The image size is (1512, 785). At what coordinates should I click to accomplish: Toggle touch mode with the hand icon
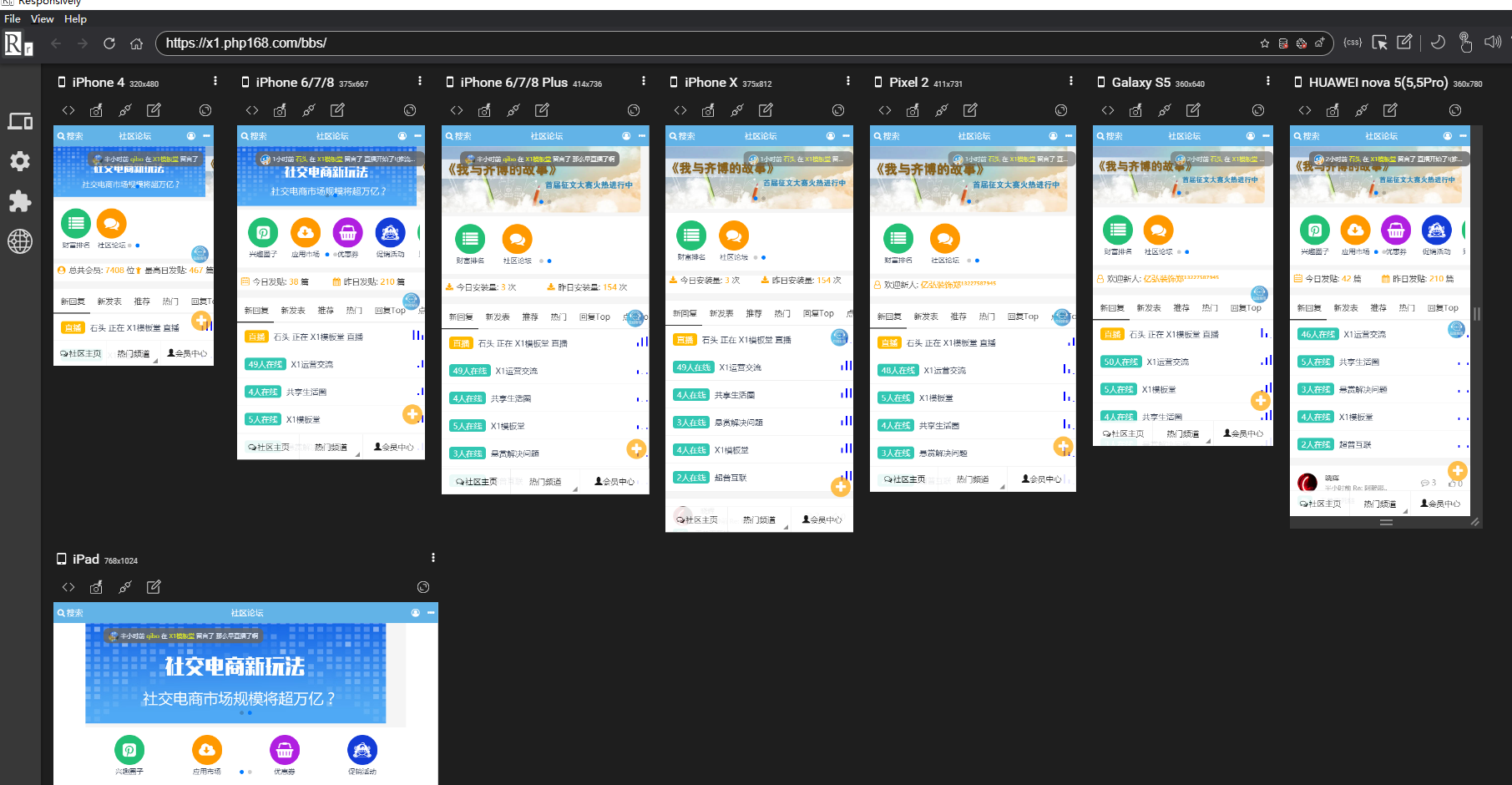[1465, 43]
